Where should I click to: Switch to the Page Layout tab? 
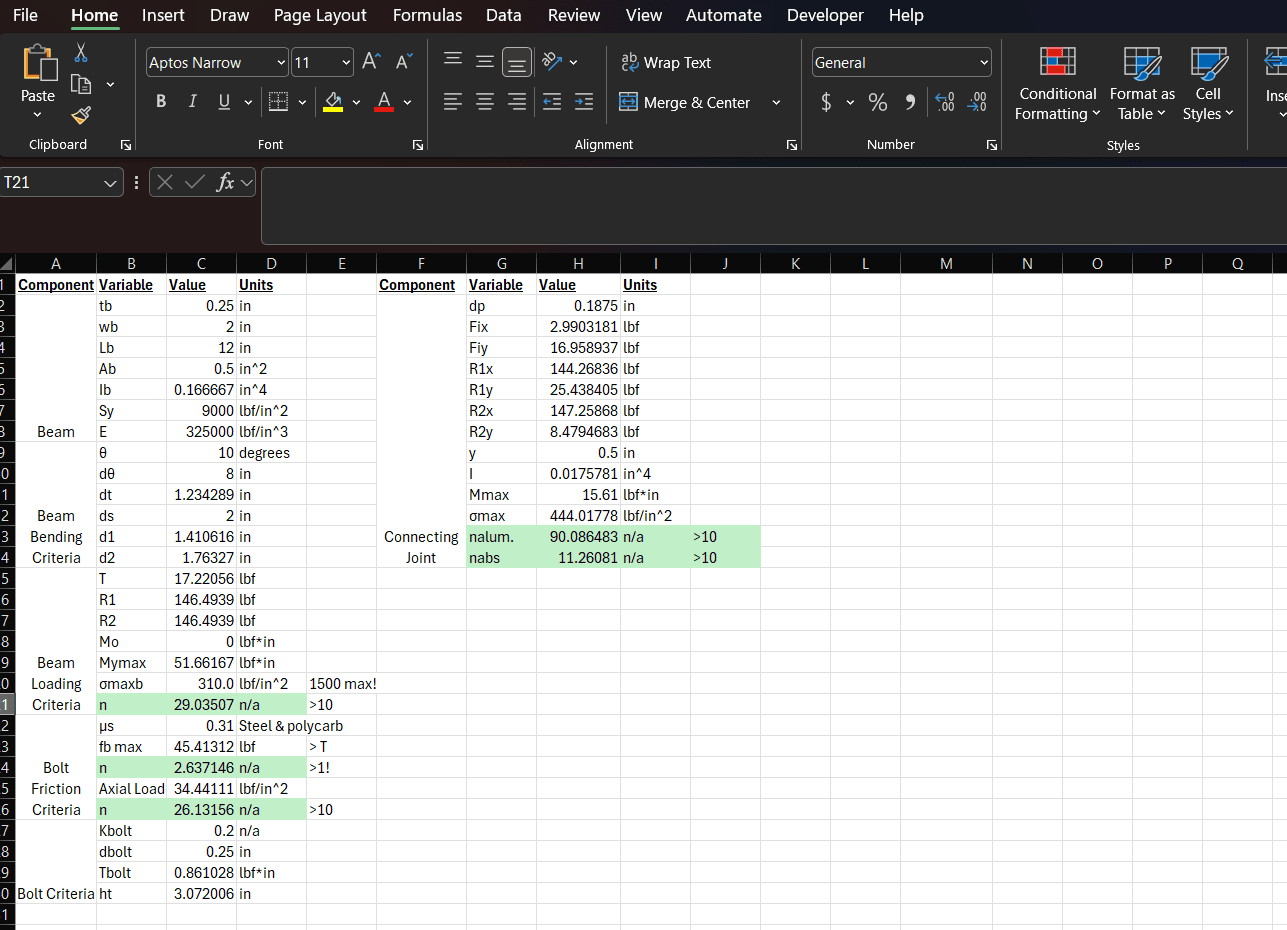(x=320, y=15)
